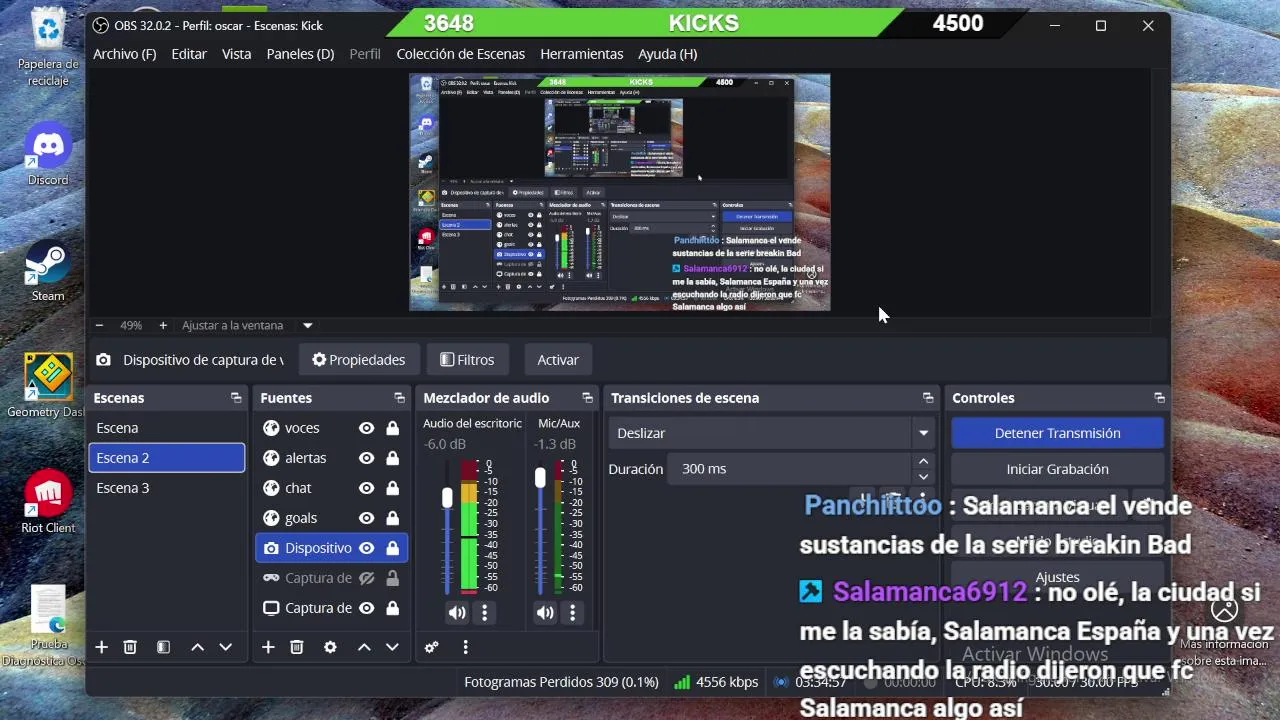
Task: Add a new scene in Escenas panel
Action: click(101, 647)
